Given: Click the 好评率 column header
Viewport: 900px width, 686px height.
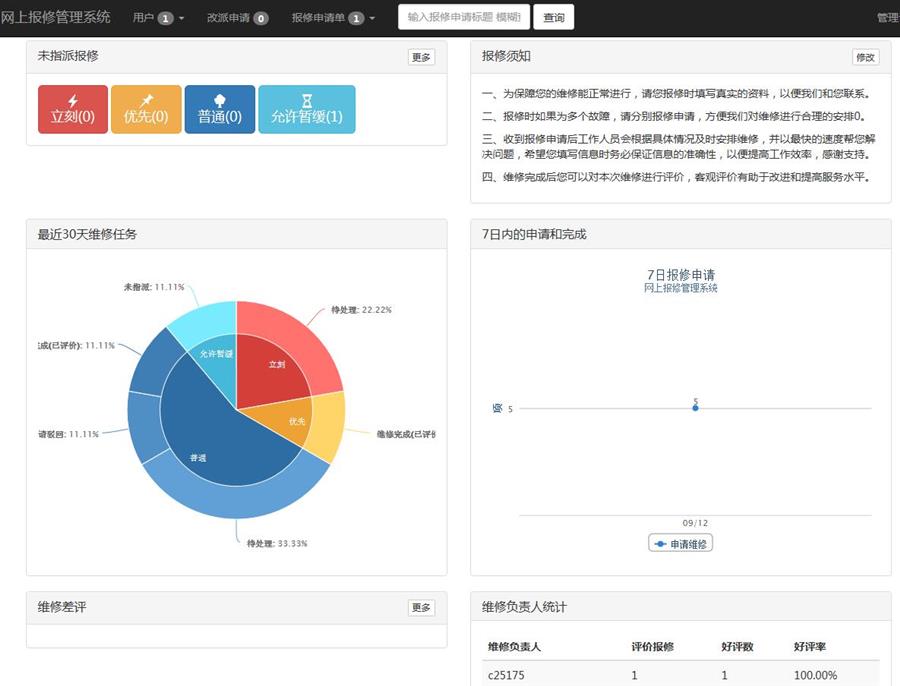Looking at the screenshot, I should pyautogui.click(x=809, y=647).
